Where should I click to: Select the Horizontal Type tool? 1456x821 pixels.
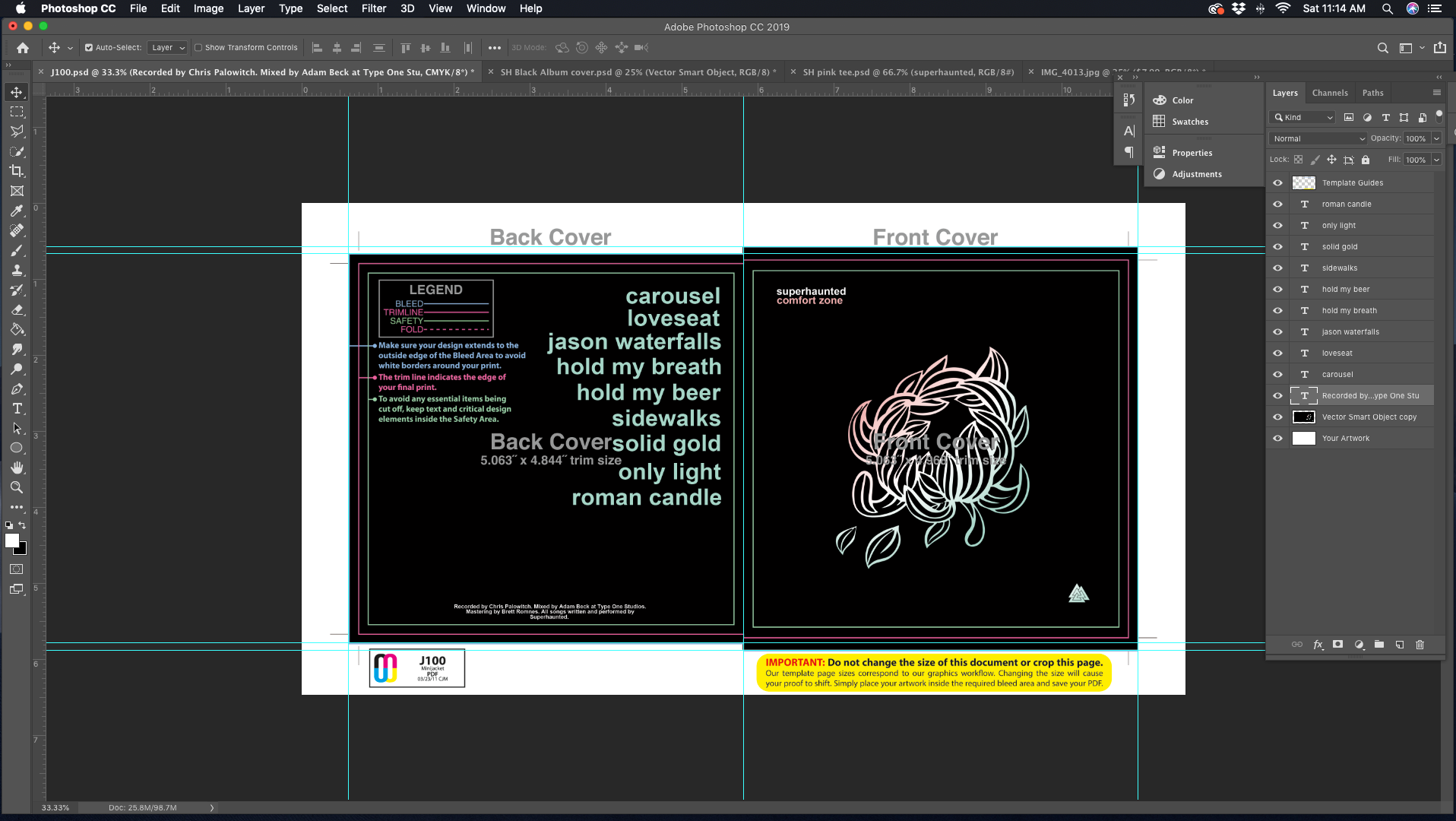click(x=17, y=408)
